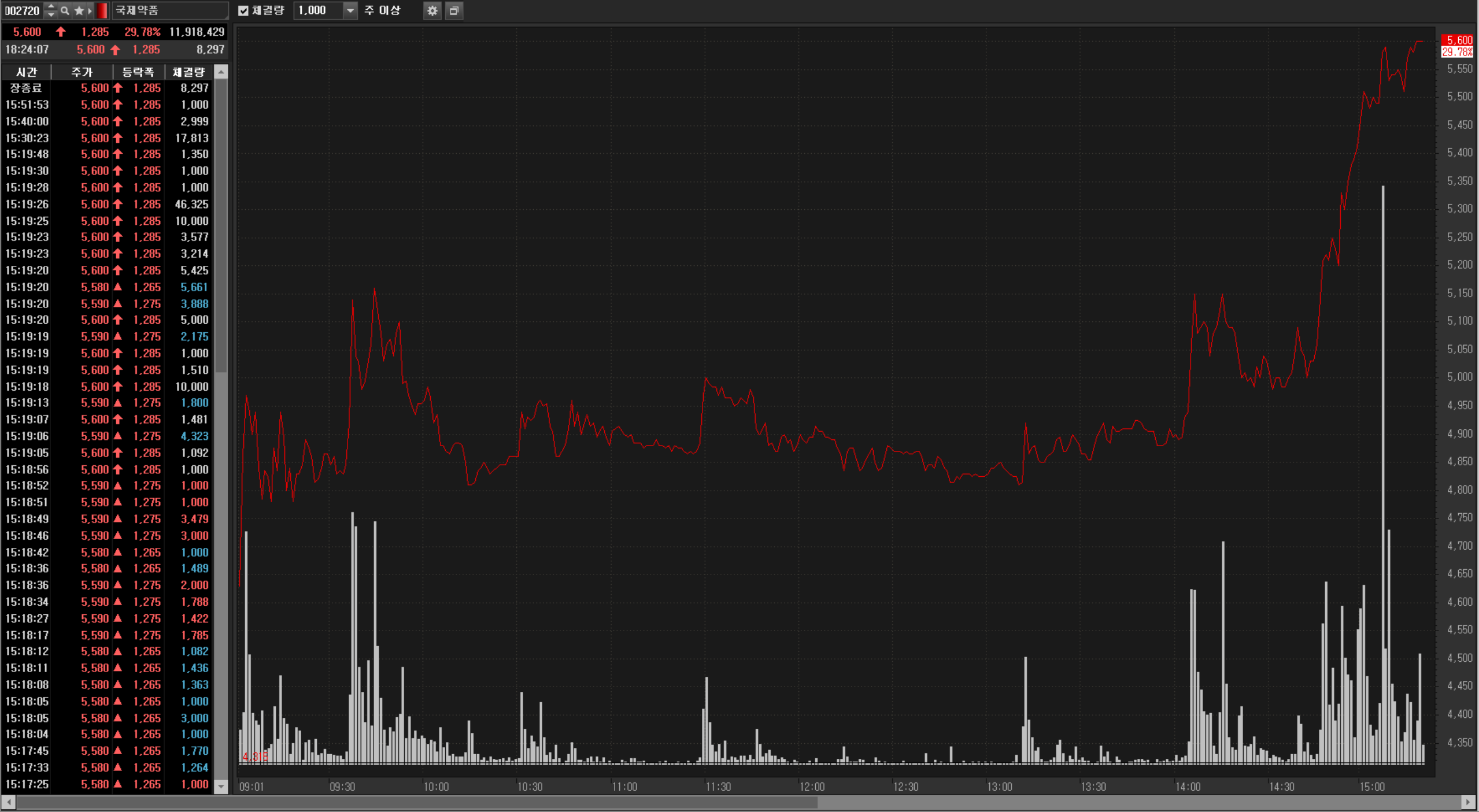
Task: Click the favorites star icon
Action: coord(79,10)
